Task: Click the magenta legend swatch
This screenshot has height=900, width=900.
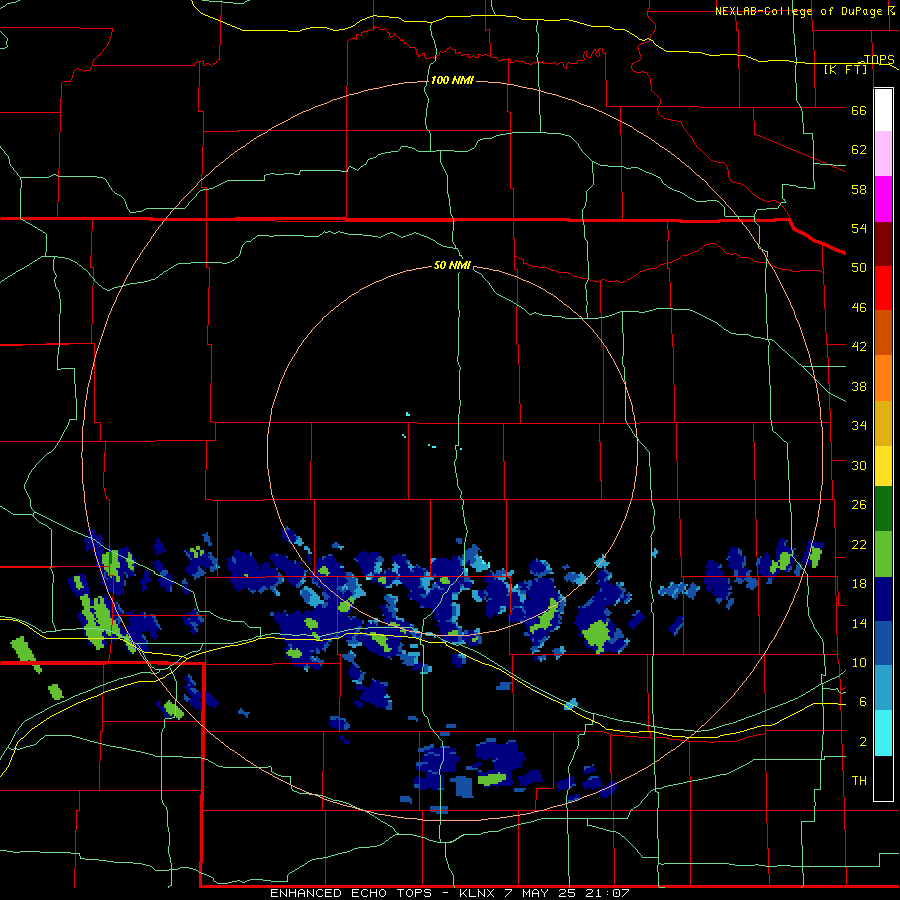Action: pos(883,199)
